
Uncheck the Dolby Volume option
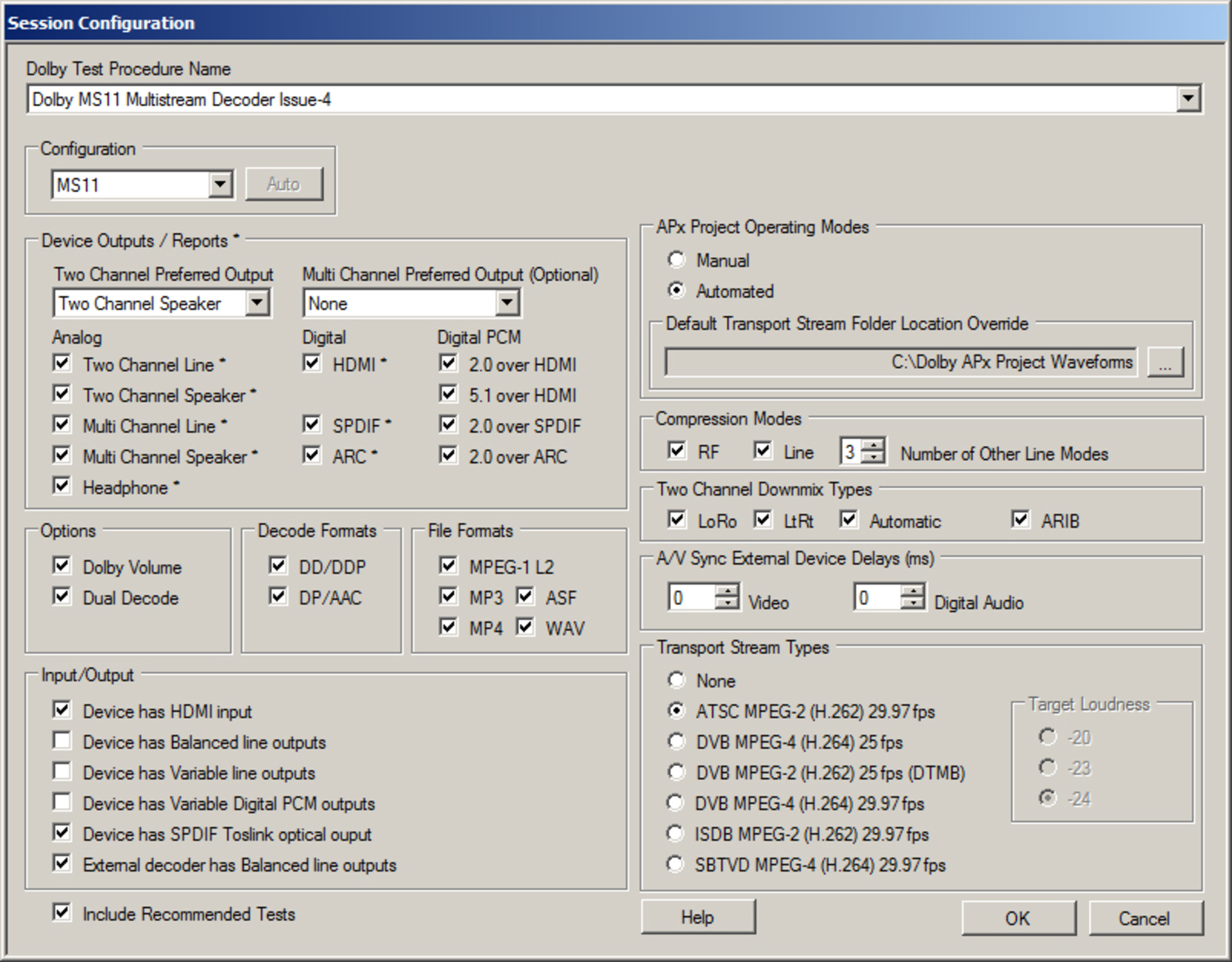[62, 565]
